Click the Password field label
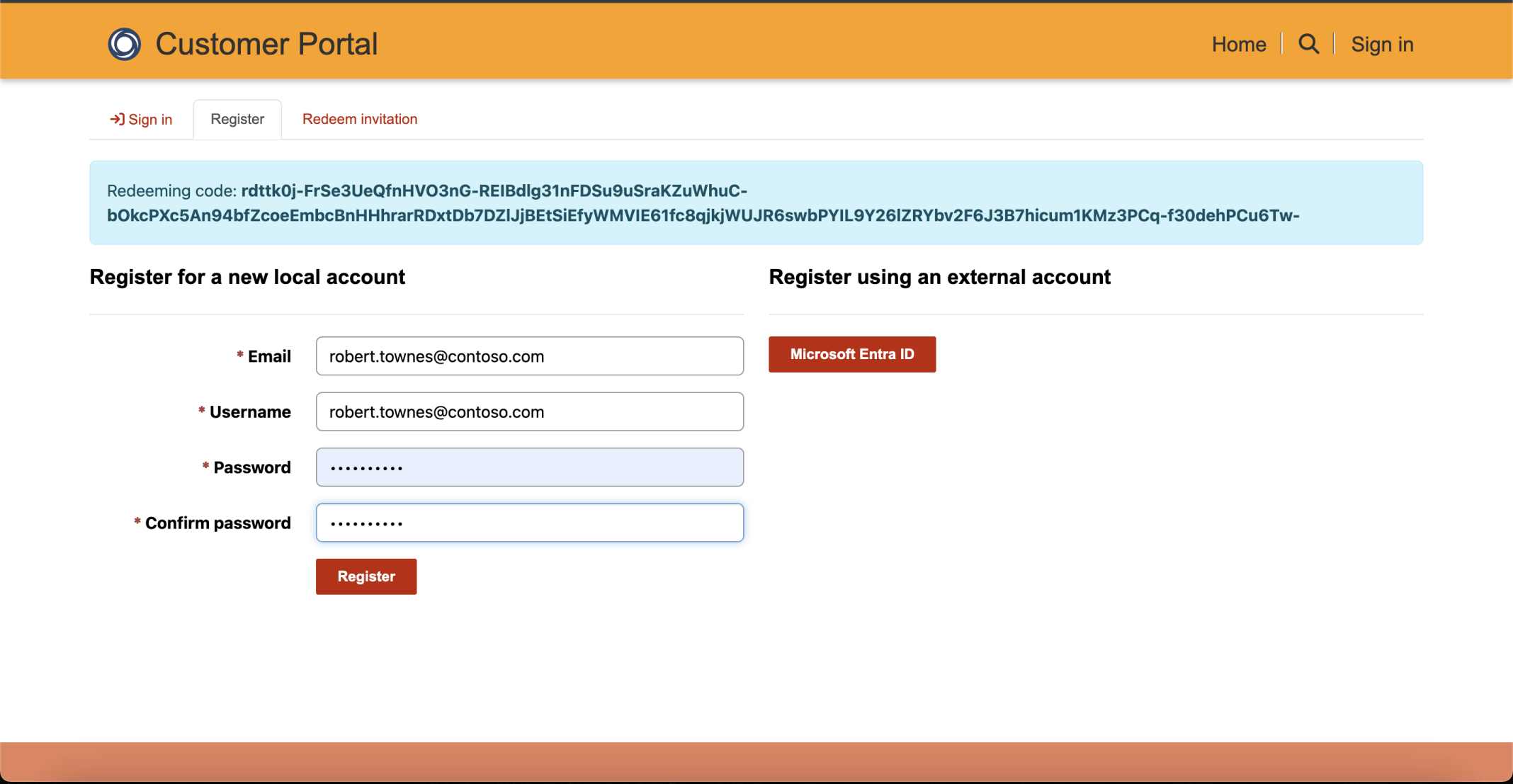 252,467
